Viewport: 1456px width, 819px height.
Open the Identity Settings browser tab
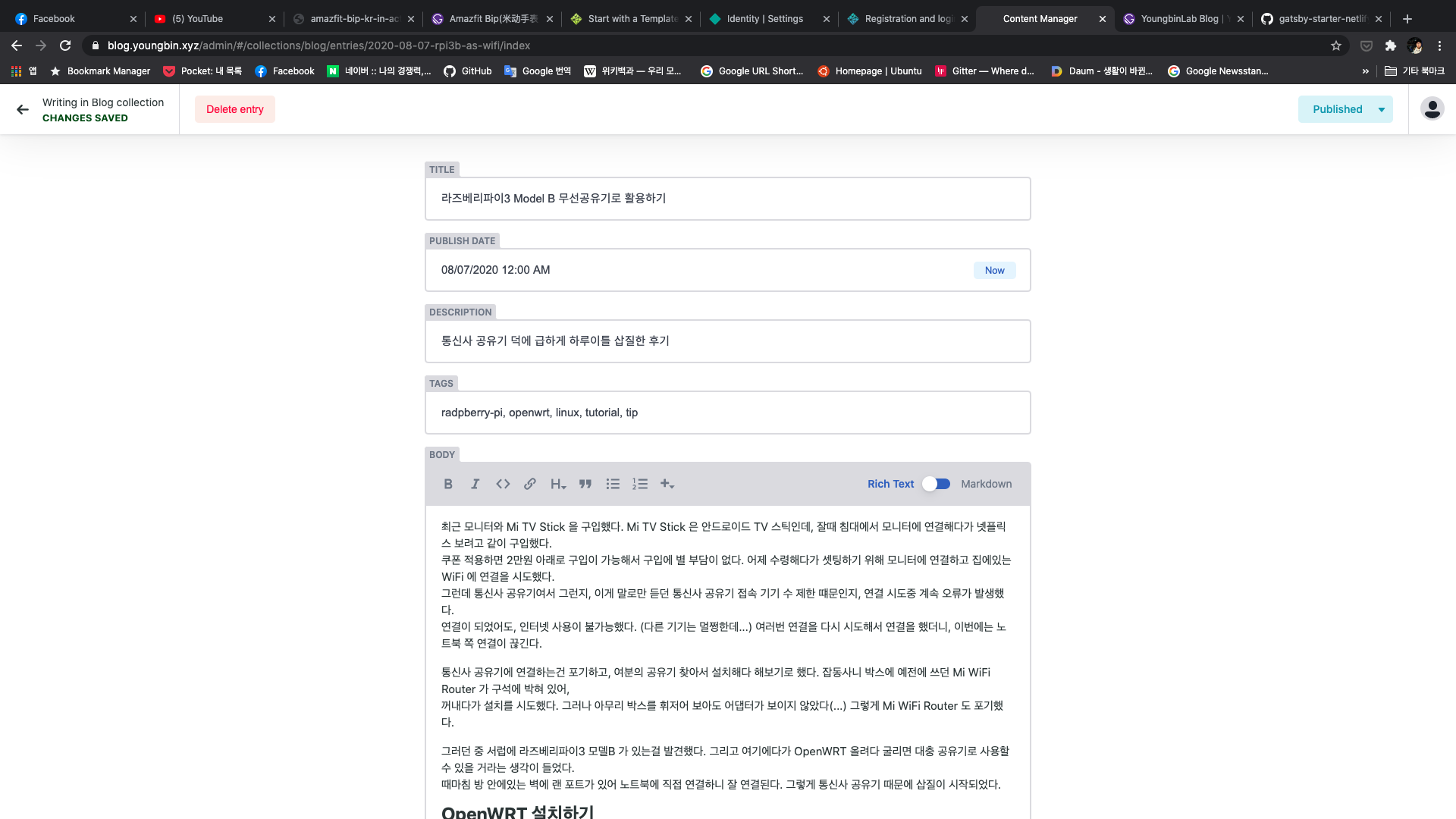[764, 19]
